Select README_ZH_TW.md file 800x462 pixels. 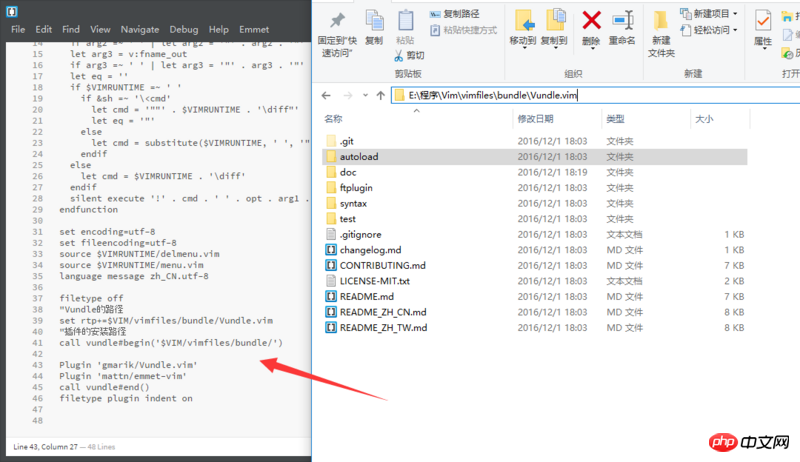tap(535, 328)
